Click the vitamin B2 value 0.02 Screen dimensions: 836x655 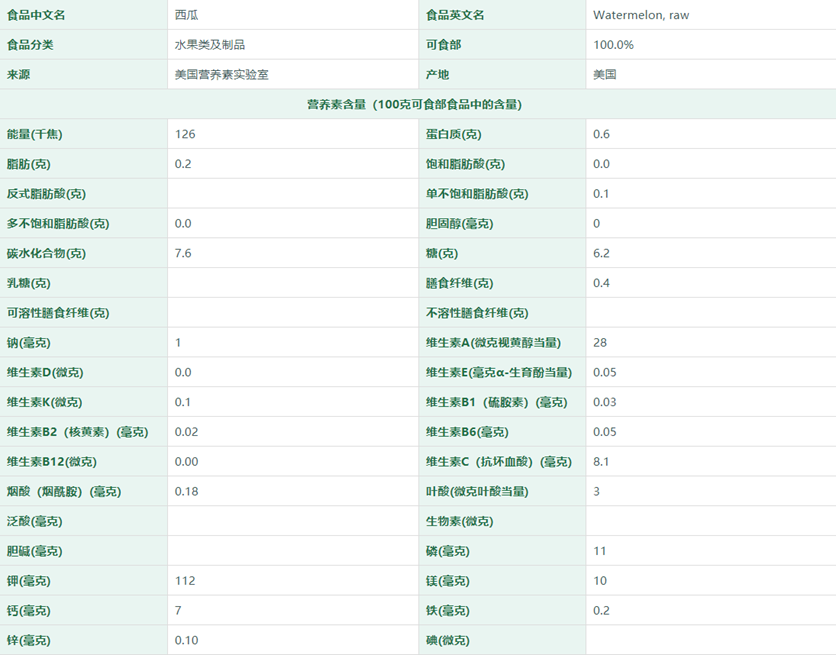point(186,432)
